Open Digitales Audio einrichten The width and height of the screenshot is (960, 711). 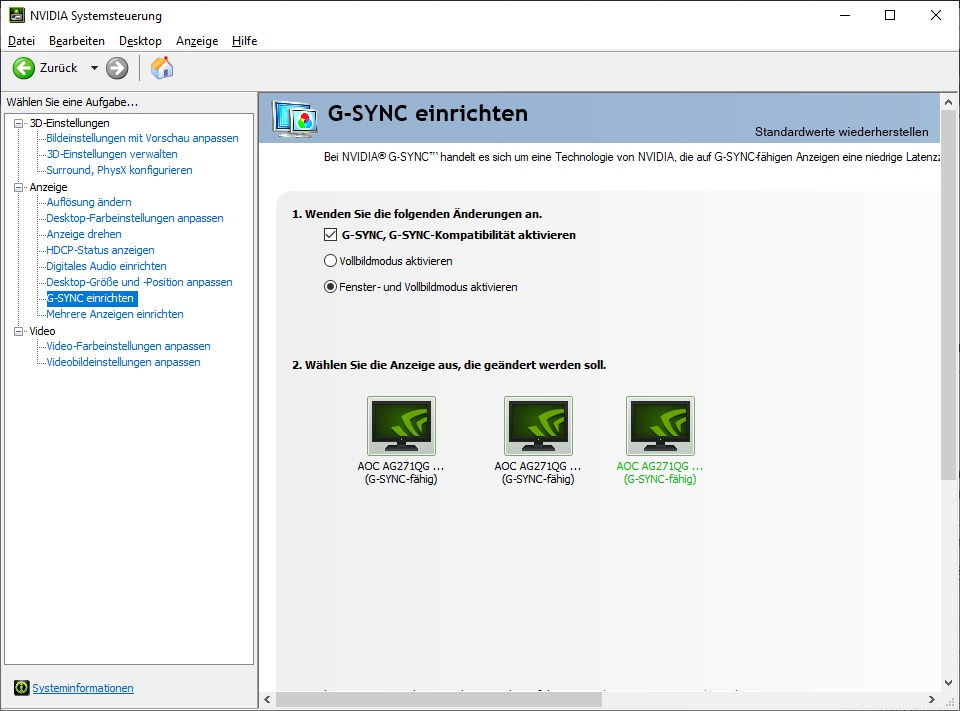tap(107, 266)
